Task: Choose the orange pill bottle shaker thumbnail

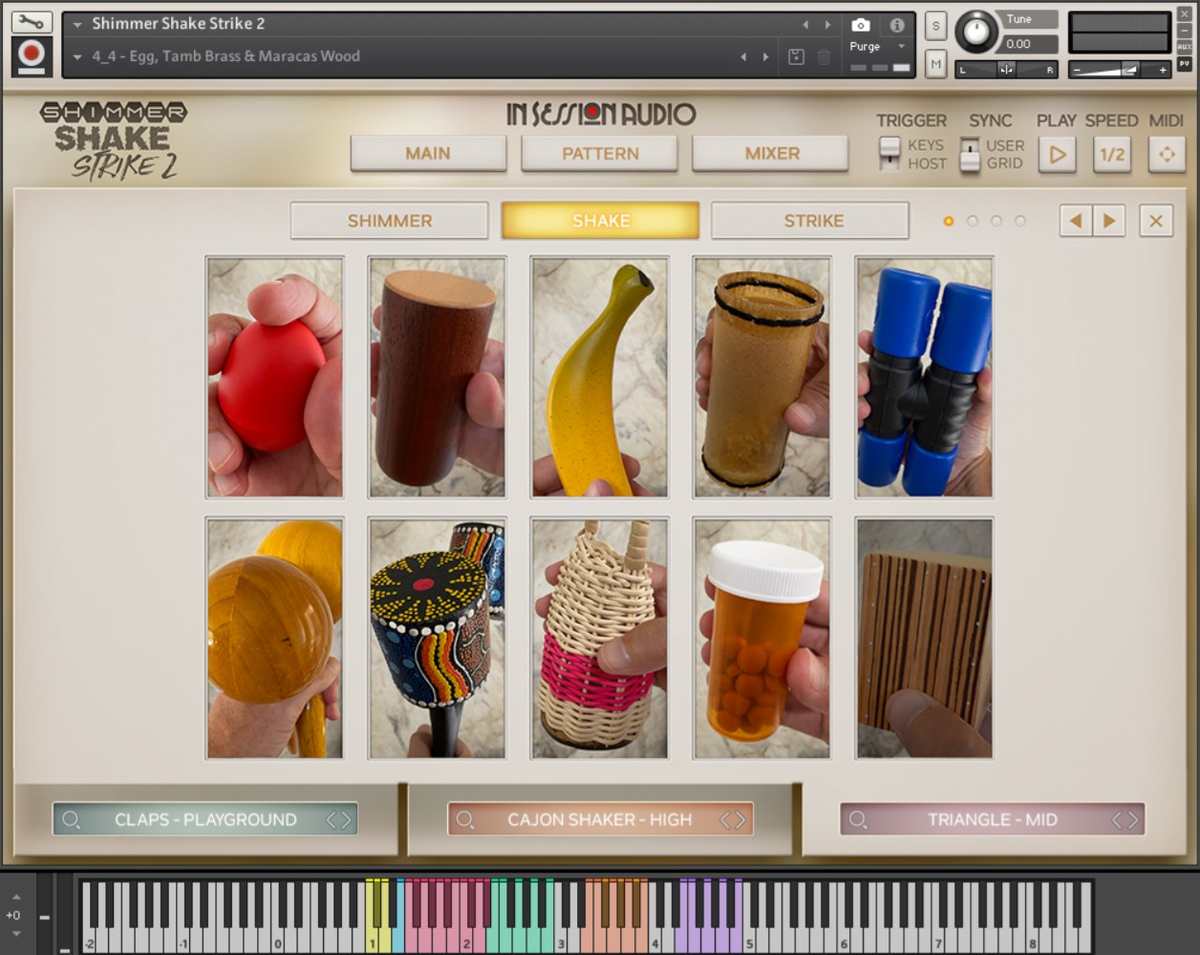Action: pyautogui.click(x=762, y=638)
